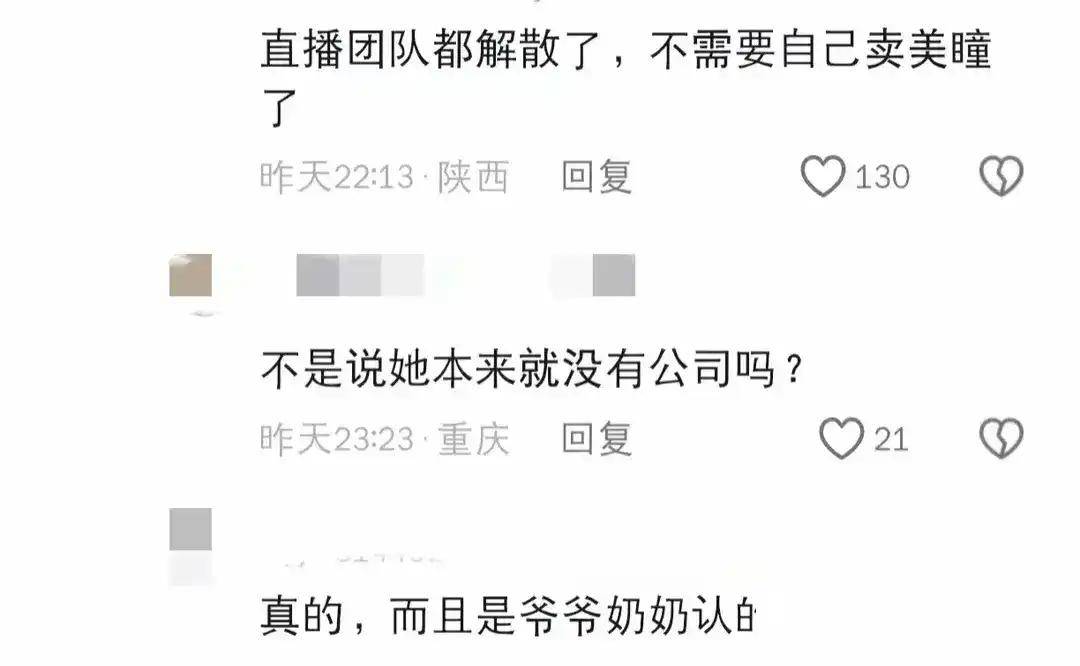Screen dimensions: 1080x666
Task: Select comment 不是说她本来就没有公司吗
Action: tap(532, 370)
